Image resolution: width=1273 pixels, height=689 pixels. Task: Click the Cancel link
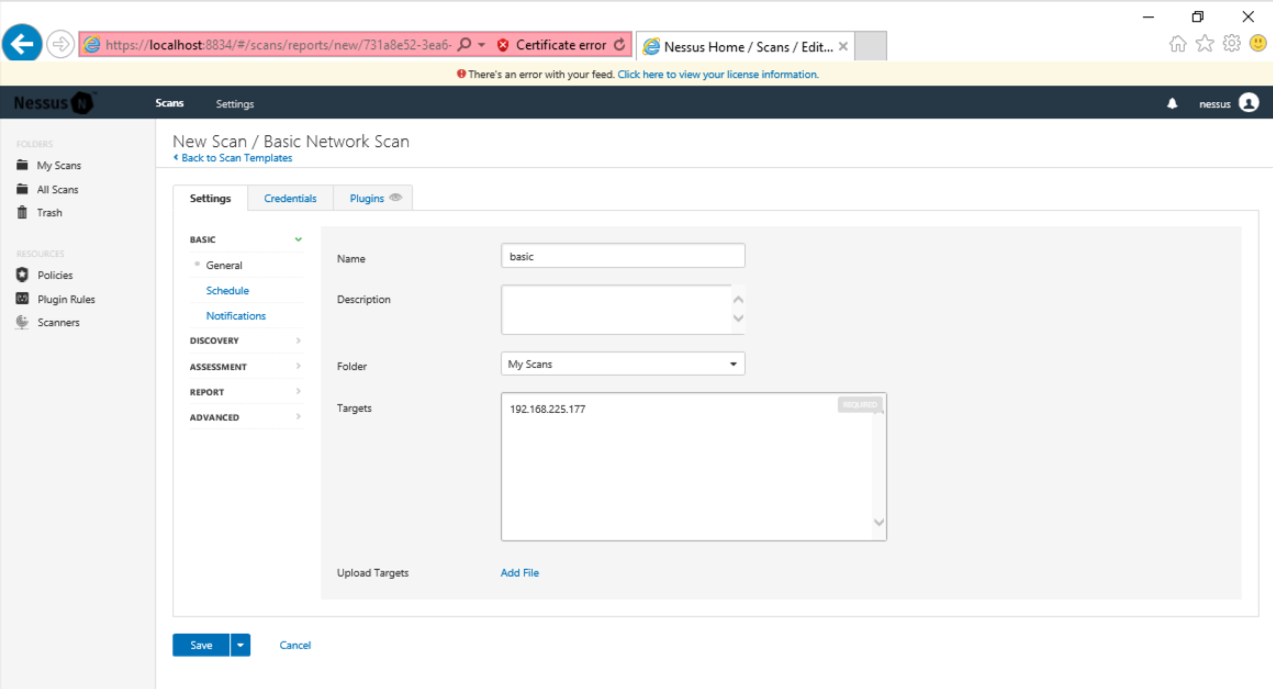coord(295,645)
